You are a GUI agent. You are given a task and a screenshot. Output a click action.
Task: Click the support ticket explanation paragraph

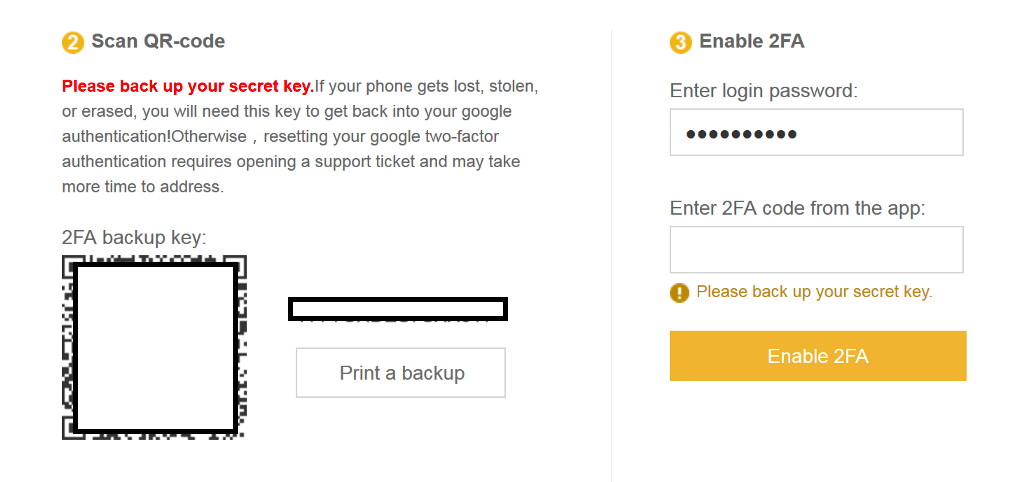click(x=300, y=136)
